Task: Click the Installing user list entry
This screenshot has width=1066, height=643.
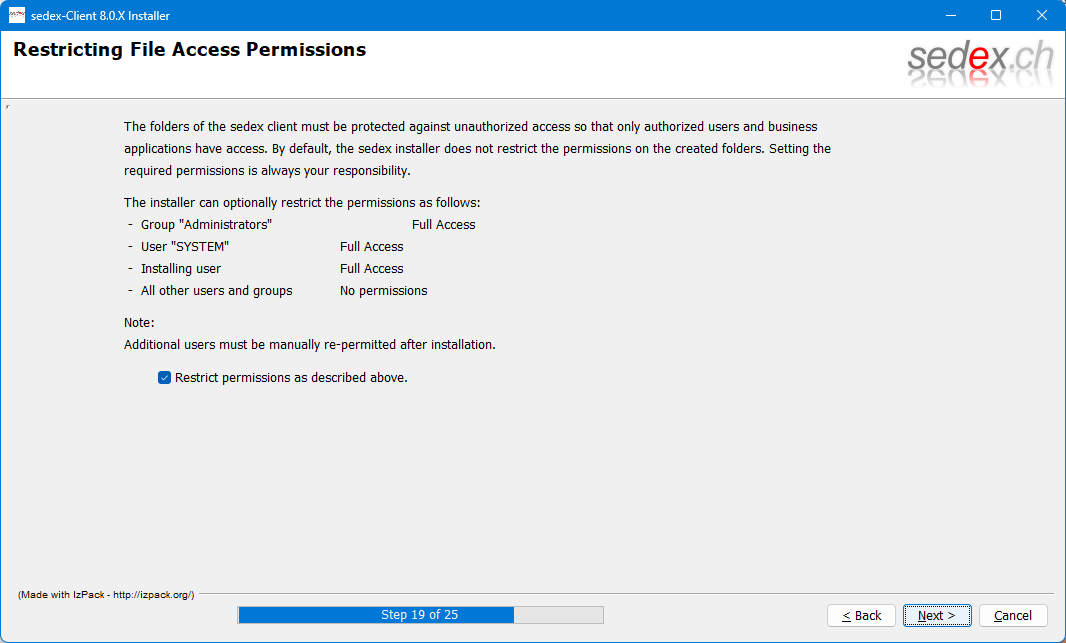Action: tap(181, 269)
